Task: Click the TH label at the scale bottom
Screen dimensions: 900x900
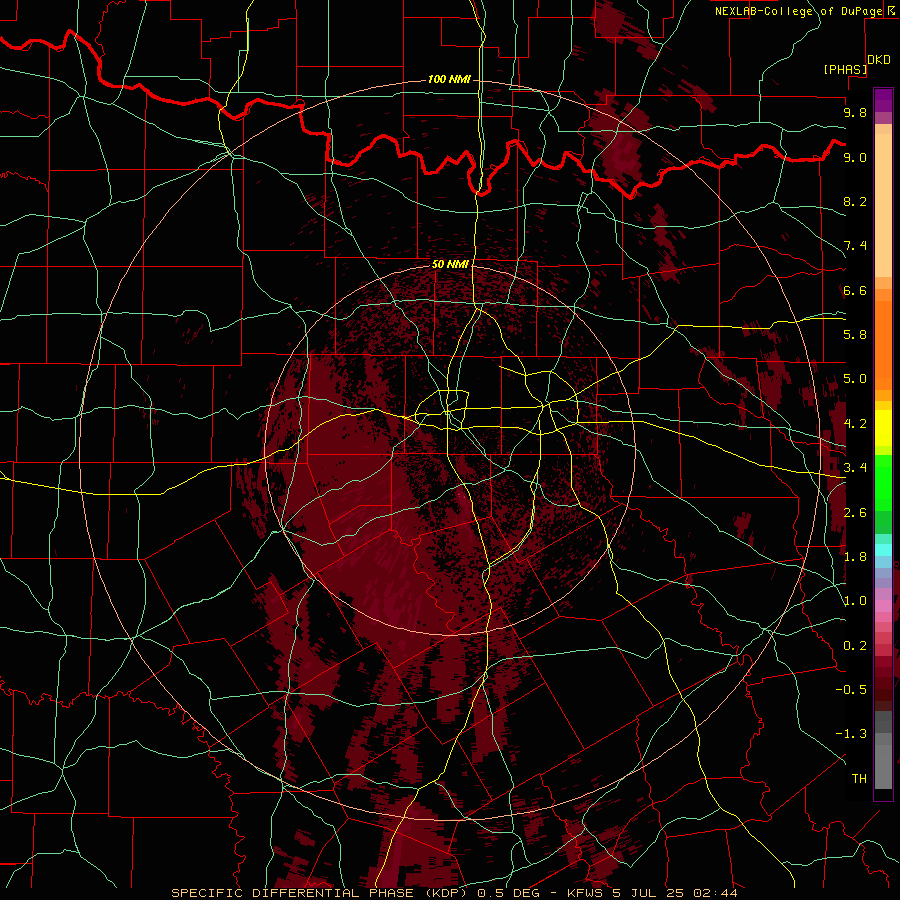Action: click(x=859, y=779)
